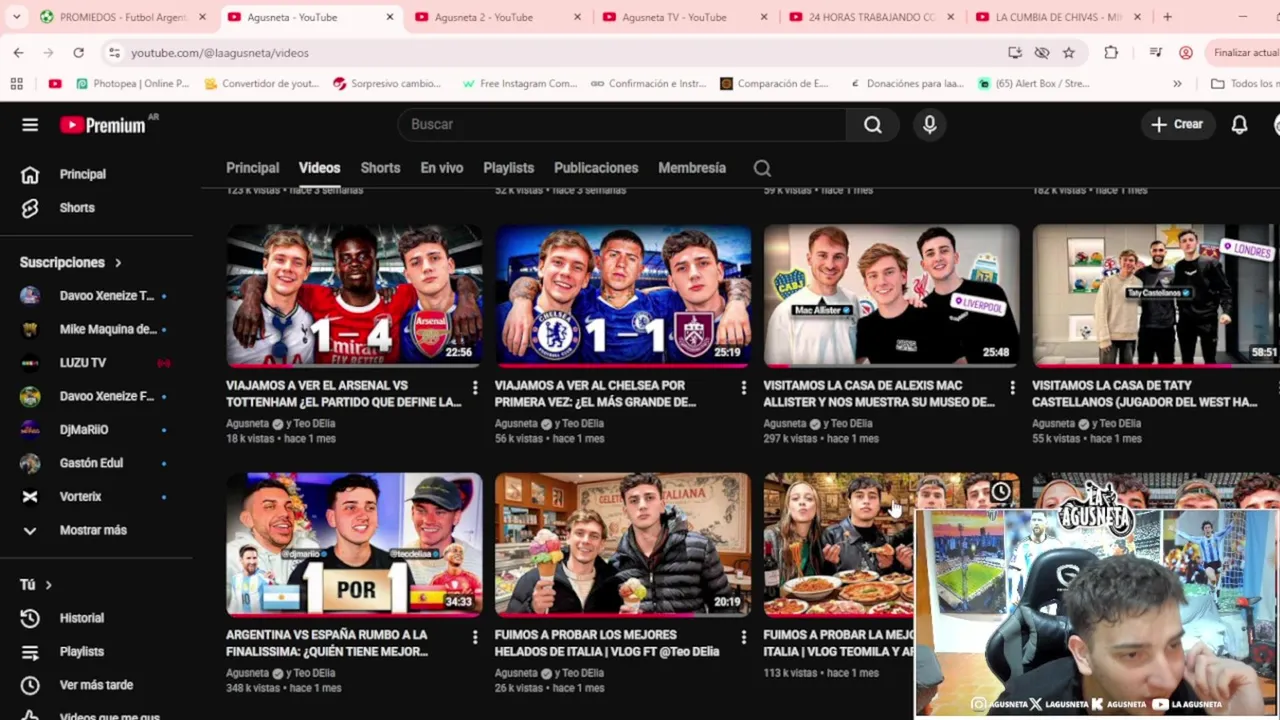Click Finalizar actualización button
The height and width of the screenshot is (720, 1280).
(x=1243, y=53)
